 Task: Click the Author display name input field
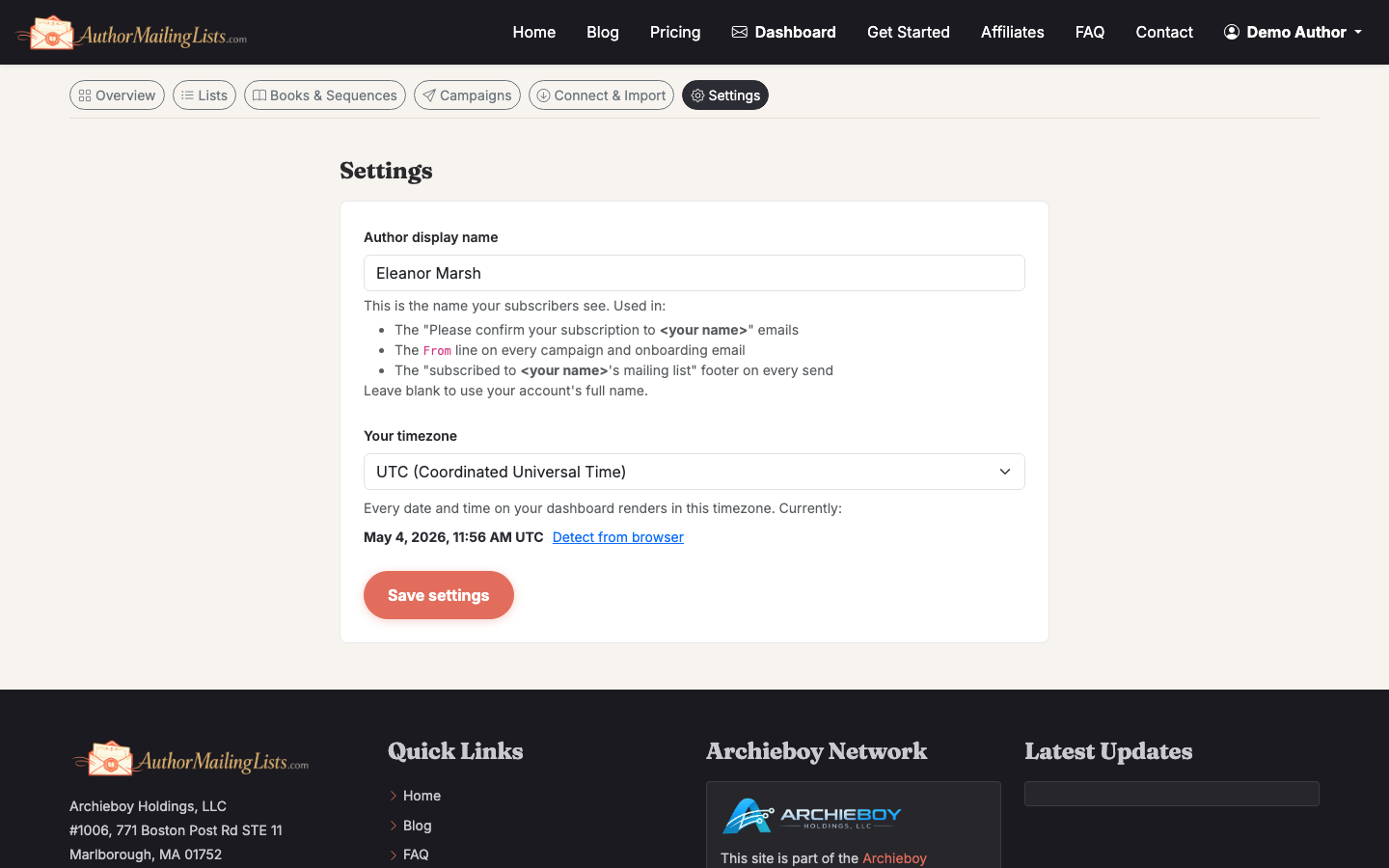click(x=694, y=273)
